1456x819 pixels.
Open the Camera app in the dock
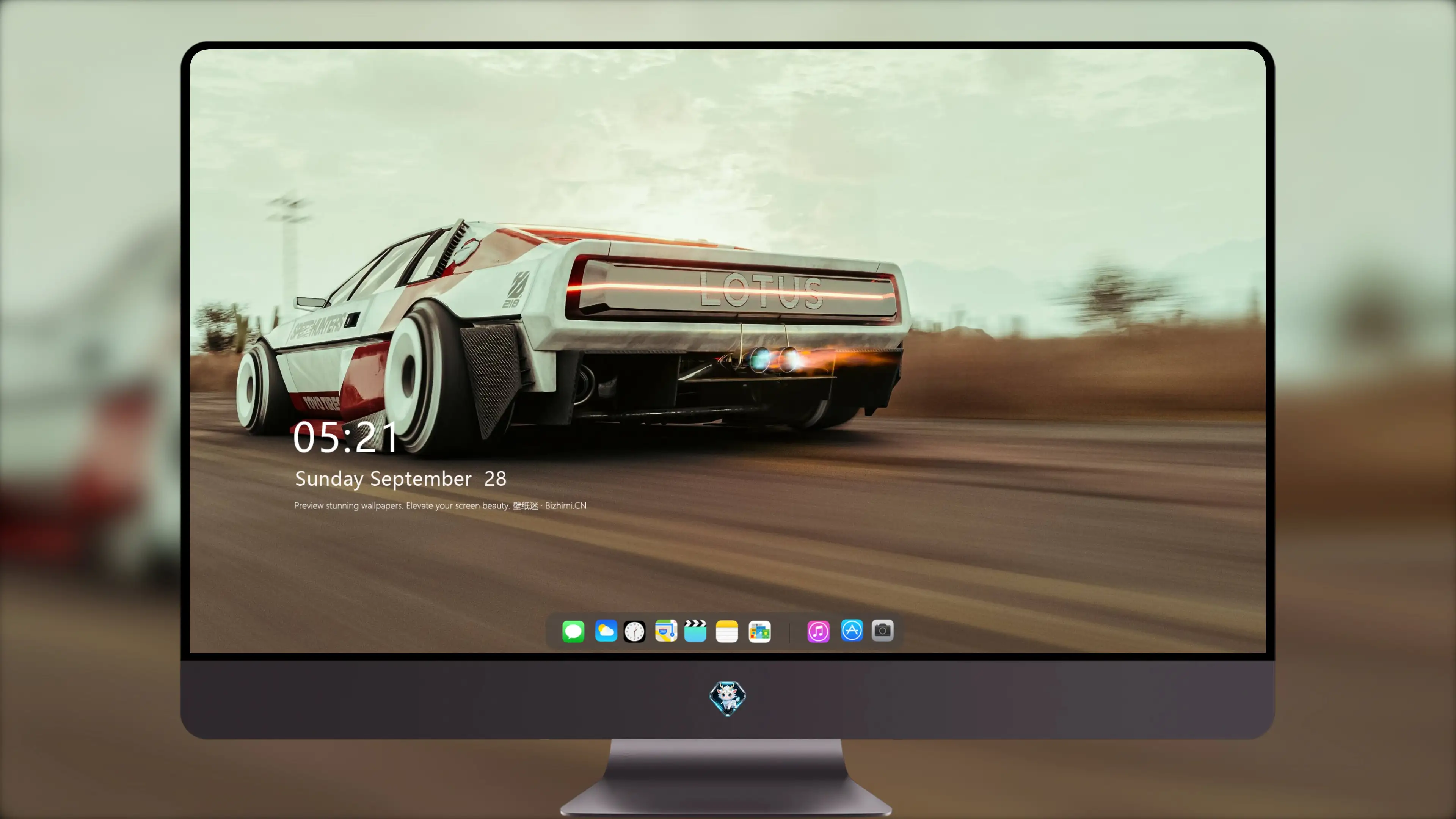[x=882, y=630]
